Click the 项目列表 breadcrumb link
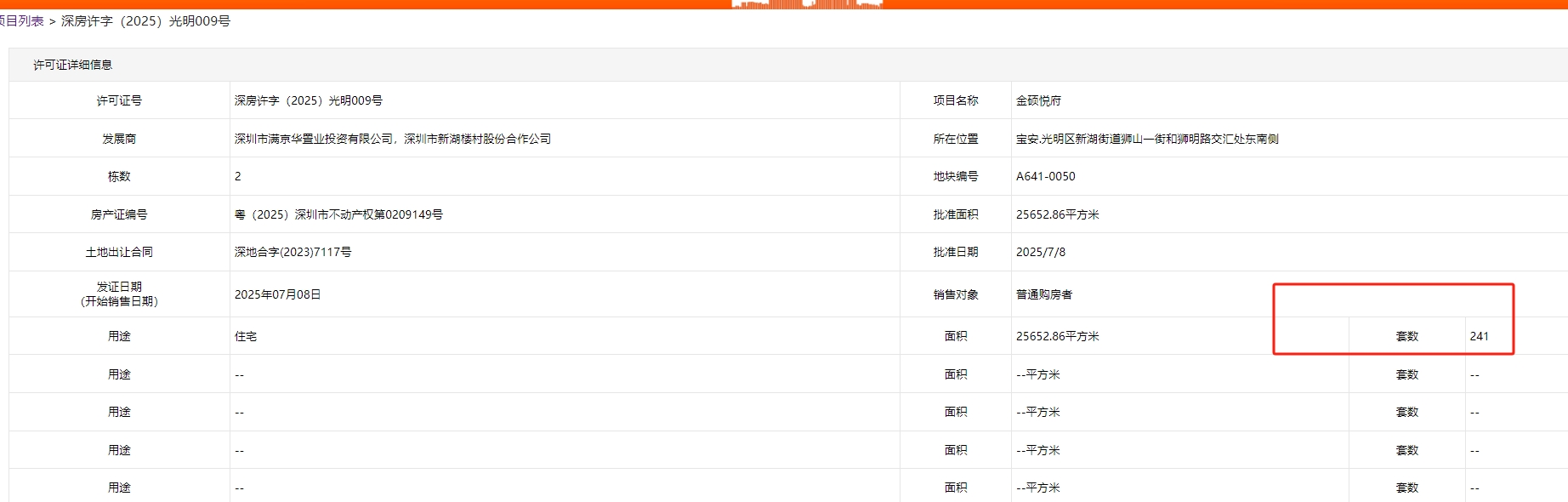The width and height of the screenshot is (1568, 502). (x=22, y=21)
